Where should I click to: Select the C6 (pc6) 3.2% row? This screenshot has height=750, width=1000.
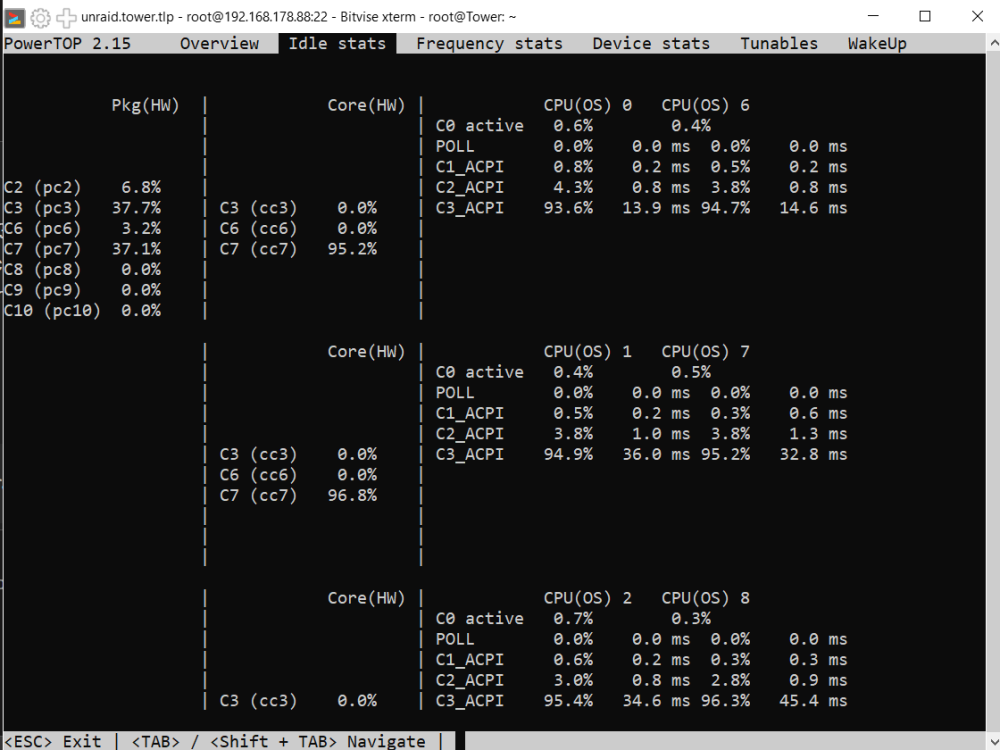[x=82, y=228]
